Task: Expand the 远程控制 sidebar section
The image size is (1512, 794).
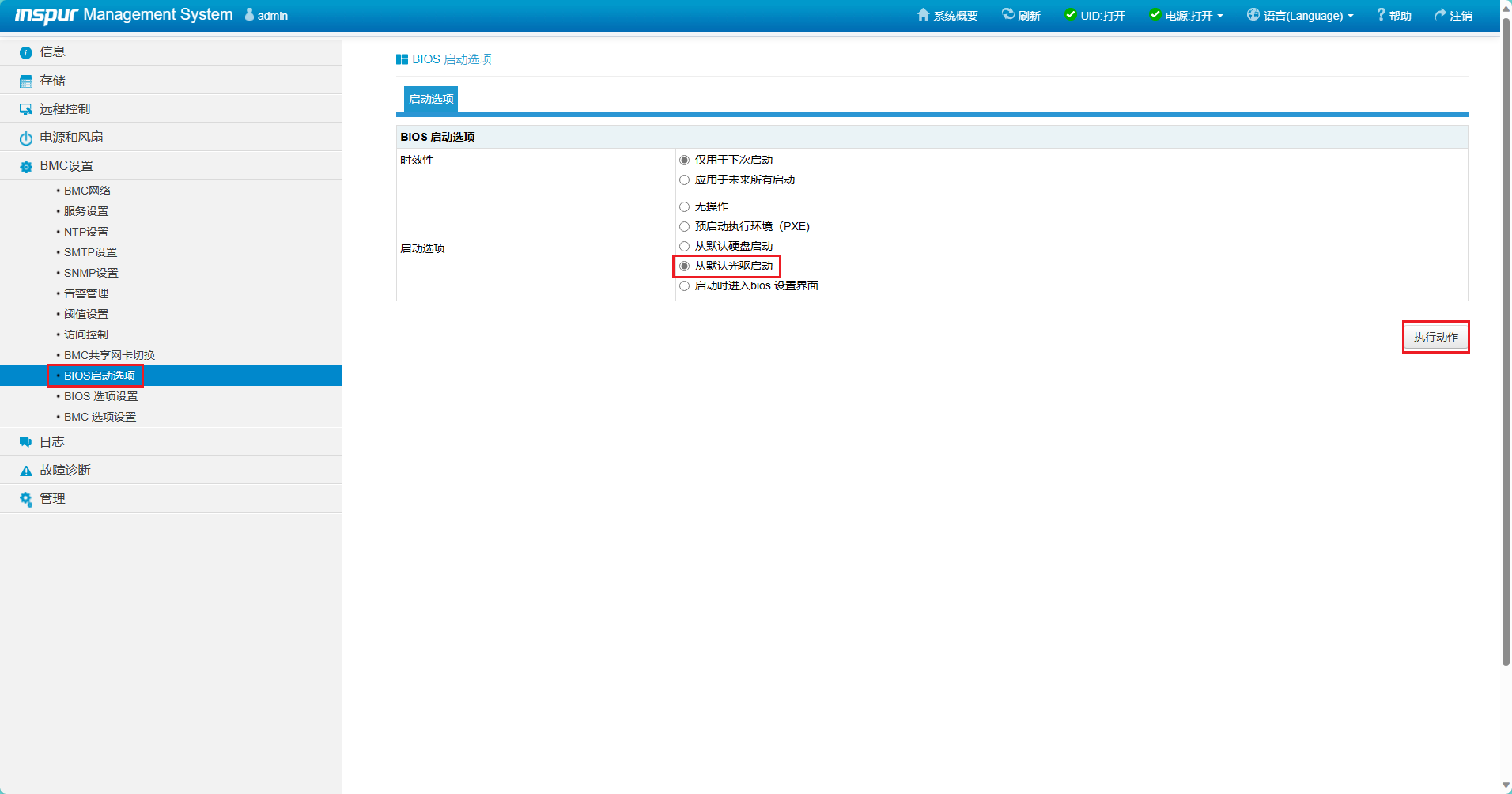Action: (x=171, y=109)
